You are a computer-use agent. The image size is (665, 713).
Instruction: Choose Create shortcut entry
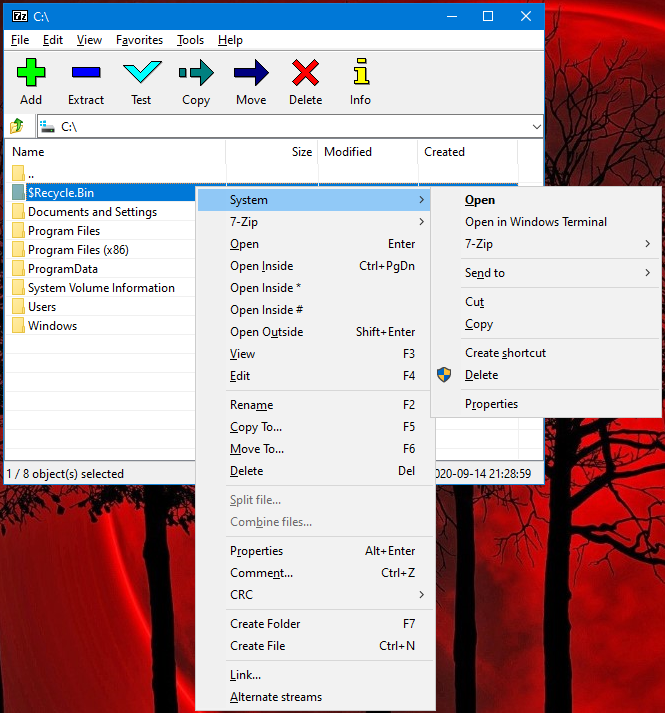point(546,353)
